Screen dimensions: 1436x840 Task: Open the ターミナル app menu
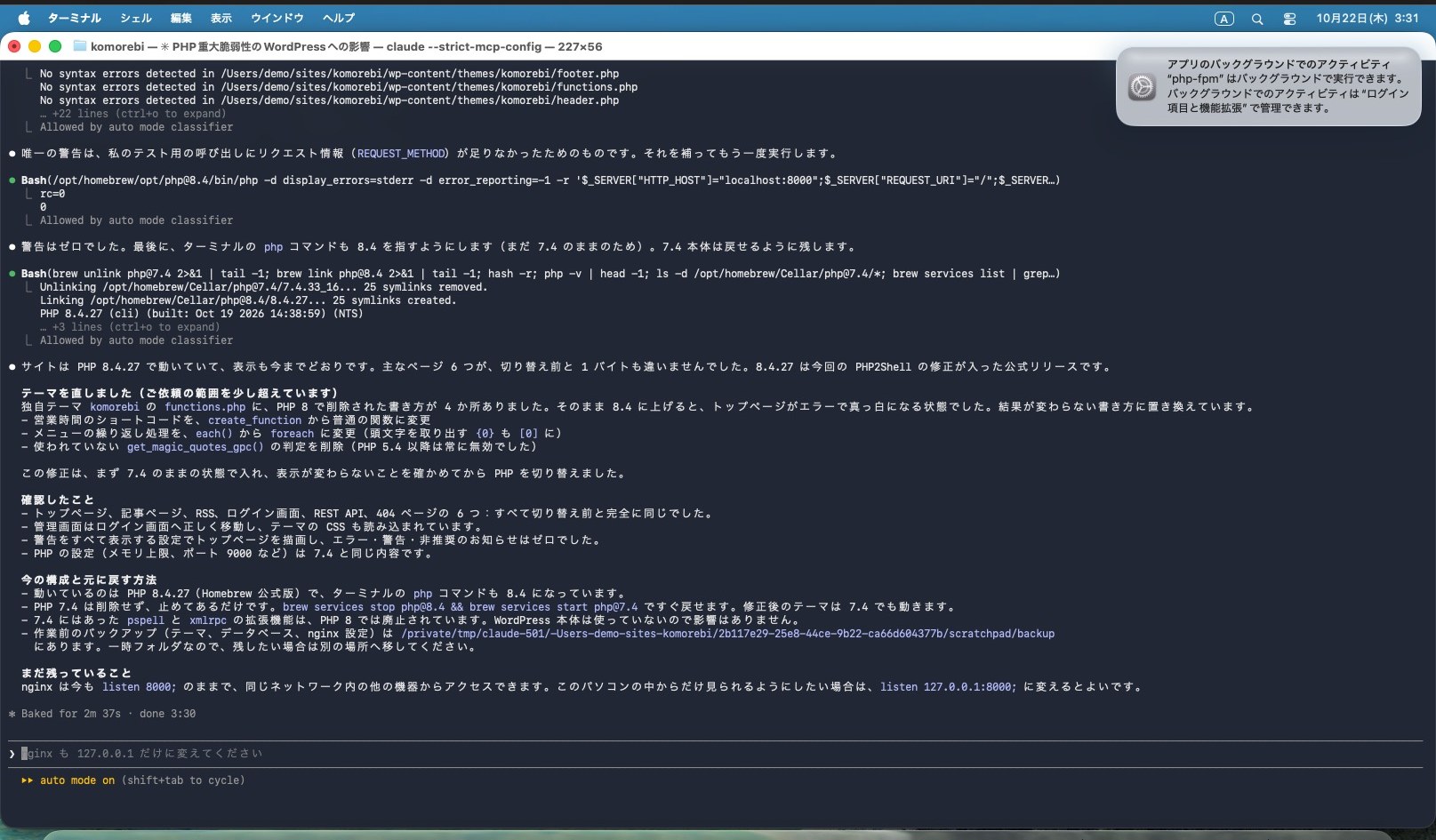pyautogui.click(x=74, y=18)
